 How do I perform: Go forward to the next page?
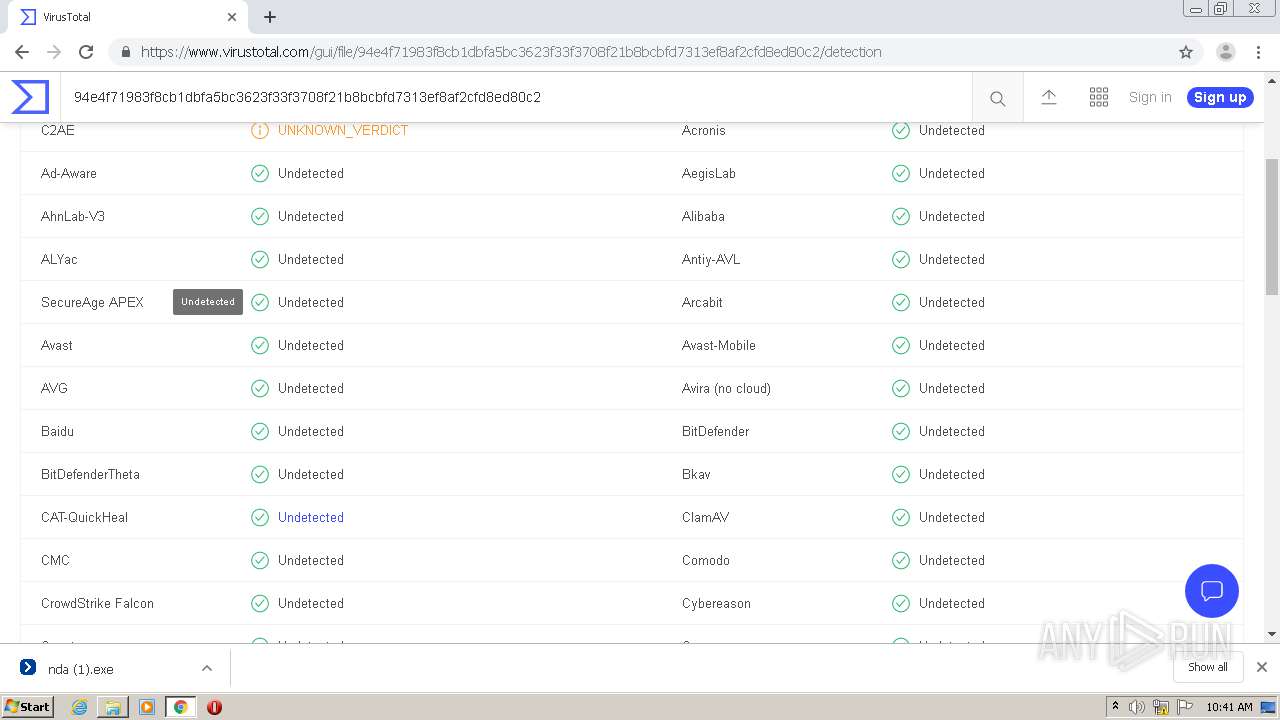point(54,52)
